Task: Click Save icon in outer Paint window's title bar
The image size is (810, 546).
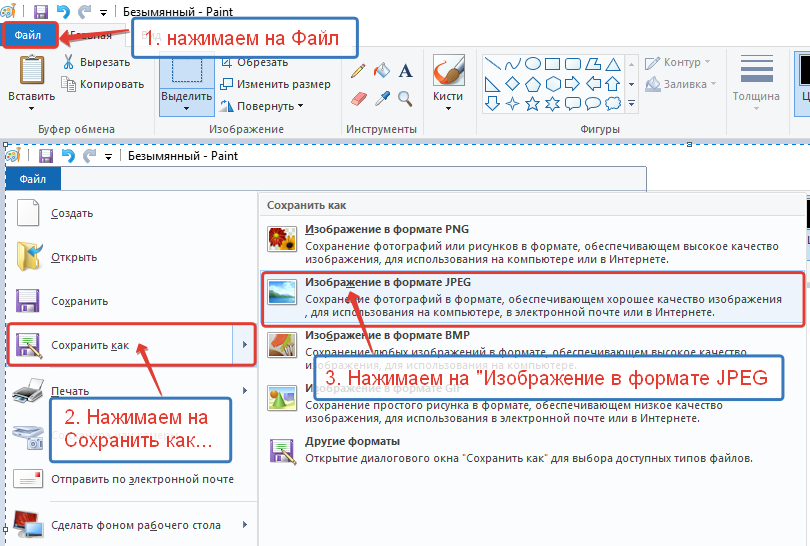Action: click(41, 11)
